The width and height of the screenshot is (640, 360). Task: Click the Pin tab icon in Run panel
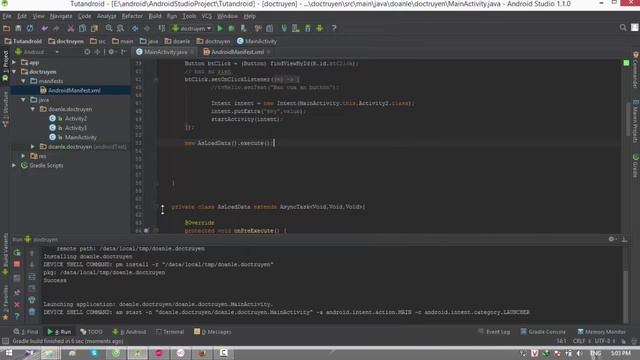(17, 293)
